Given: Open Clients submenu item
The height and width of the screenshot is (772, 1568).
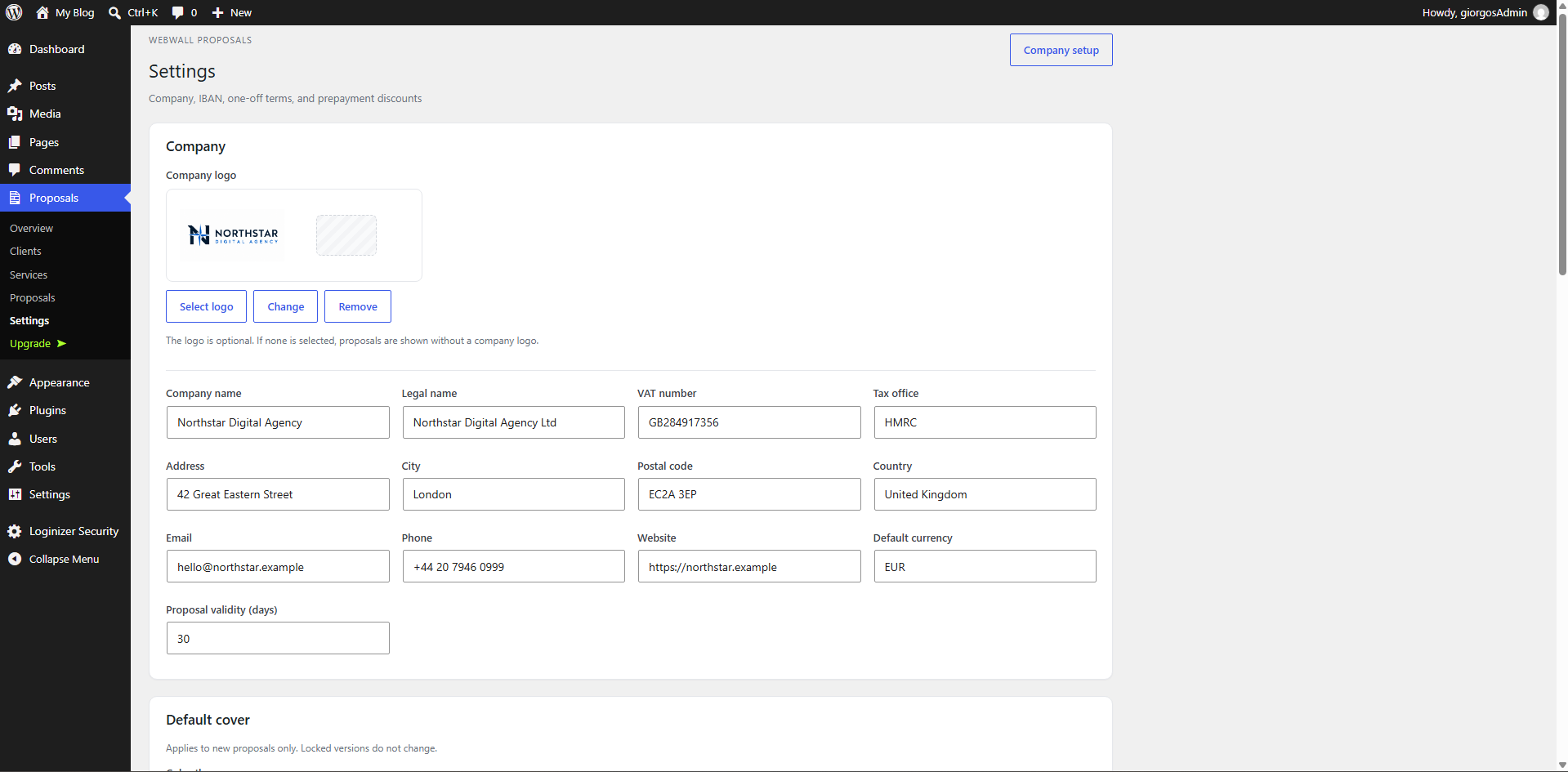Looking at the screenshot, I should point(25,251).
